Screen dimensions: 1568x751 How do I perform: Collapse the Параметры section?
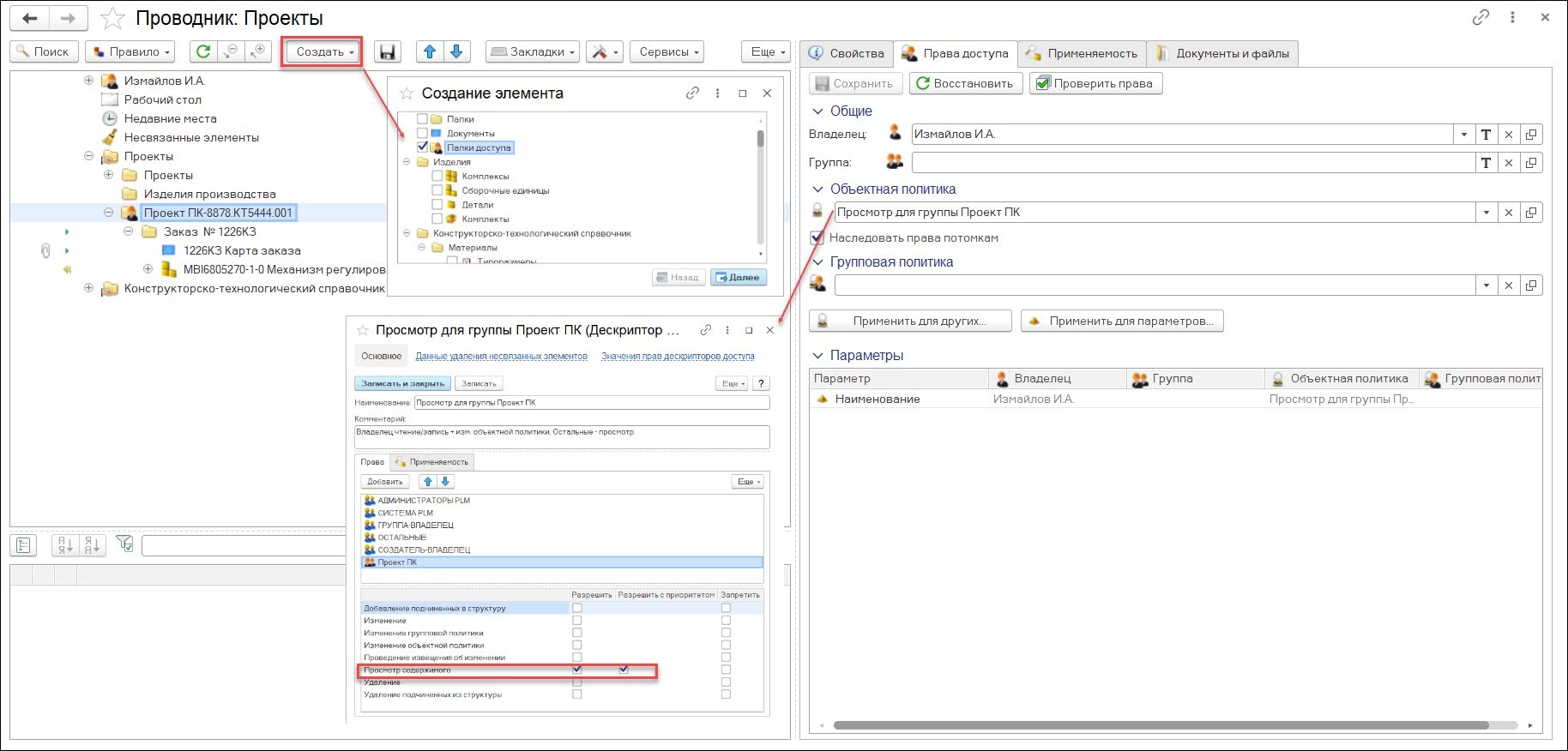(817, 355)
